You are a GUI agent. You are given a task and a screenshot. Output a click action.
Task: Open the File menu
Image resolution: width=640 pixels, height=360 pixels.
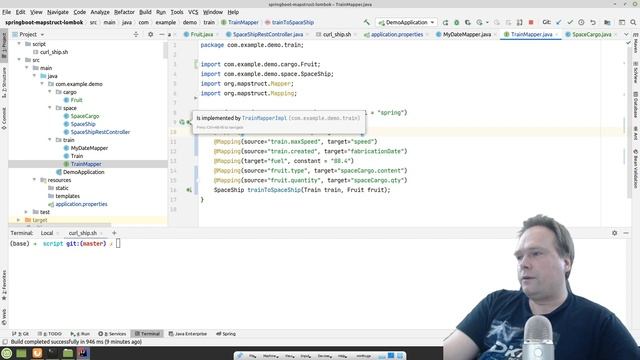coord(7,12)
